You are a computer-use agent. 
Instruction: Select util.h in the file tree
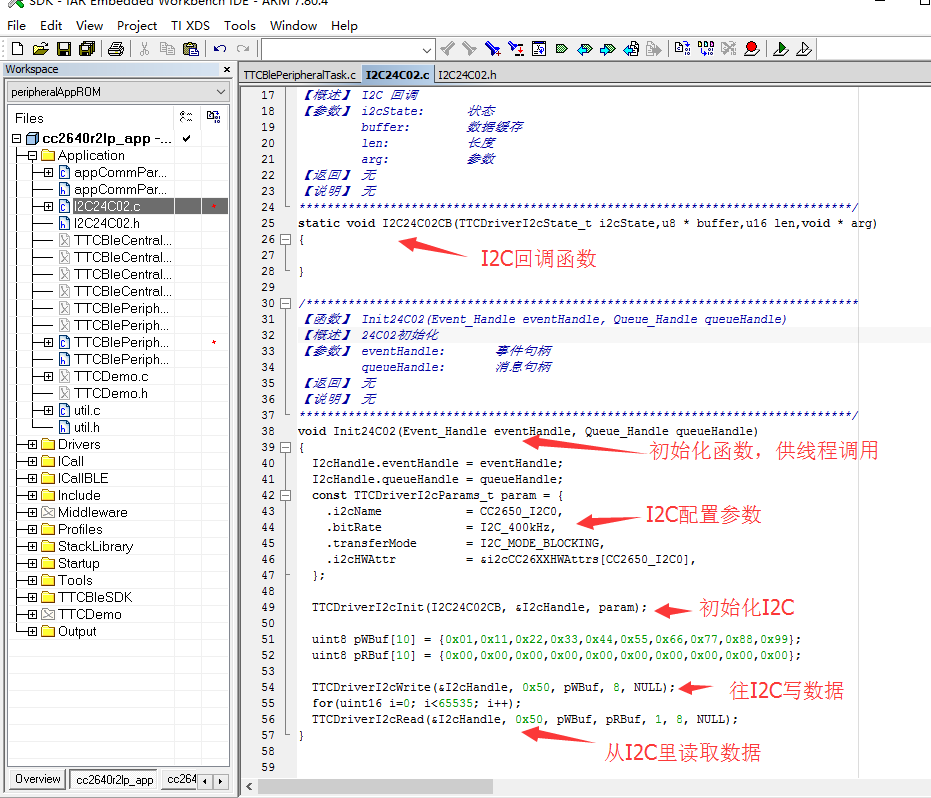click(x=87, y=428)
